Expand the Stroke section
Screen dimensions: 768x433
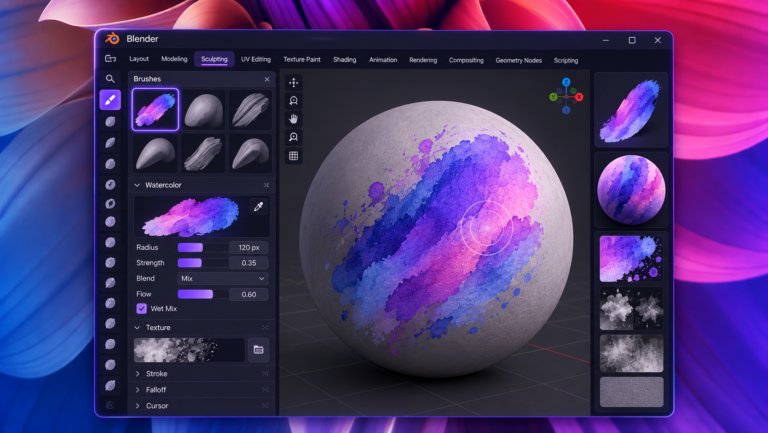(x=138, y=374)
